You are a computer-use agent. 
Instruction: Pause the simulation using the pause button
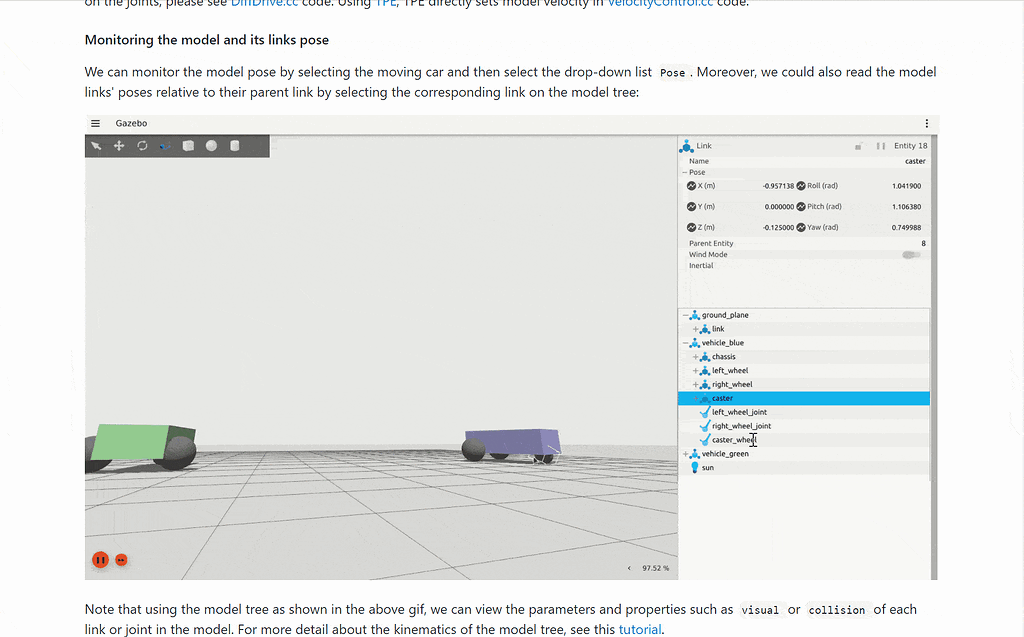tap(100, 559)
